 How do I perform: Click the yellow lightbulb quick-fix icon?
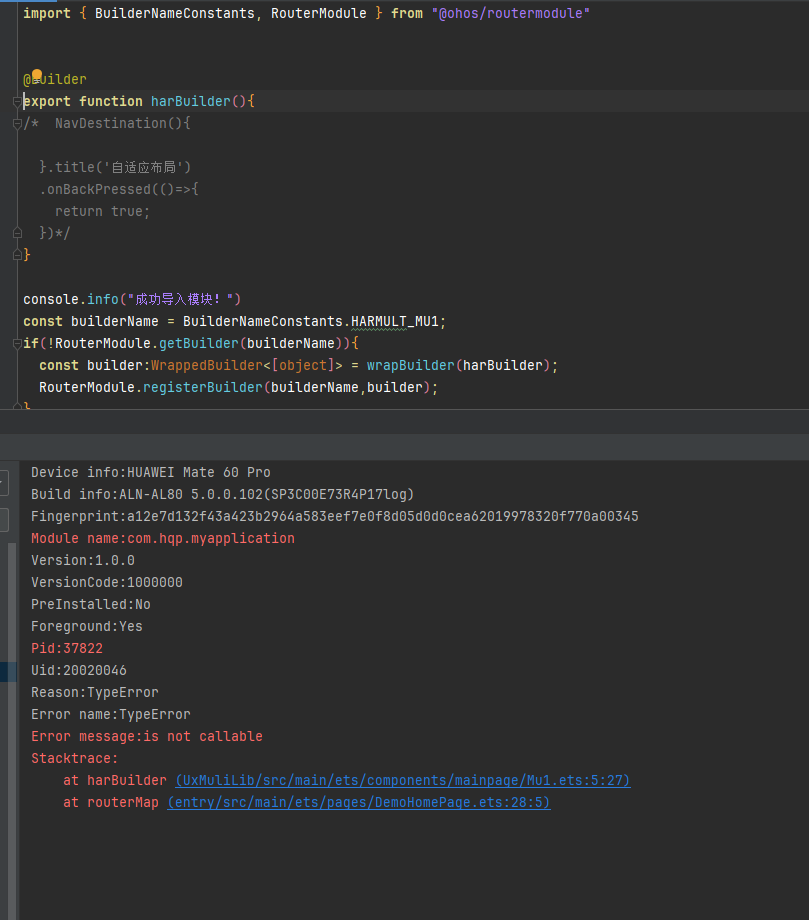point(37,76)
